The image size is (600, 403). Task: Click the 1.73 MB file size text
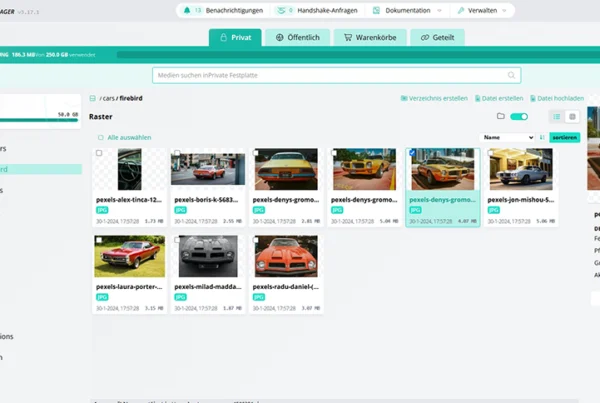point(154,221)
